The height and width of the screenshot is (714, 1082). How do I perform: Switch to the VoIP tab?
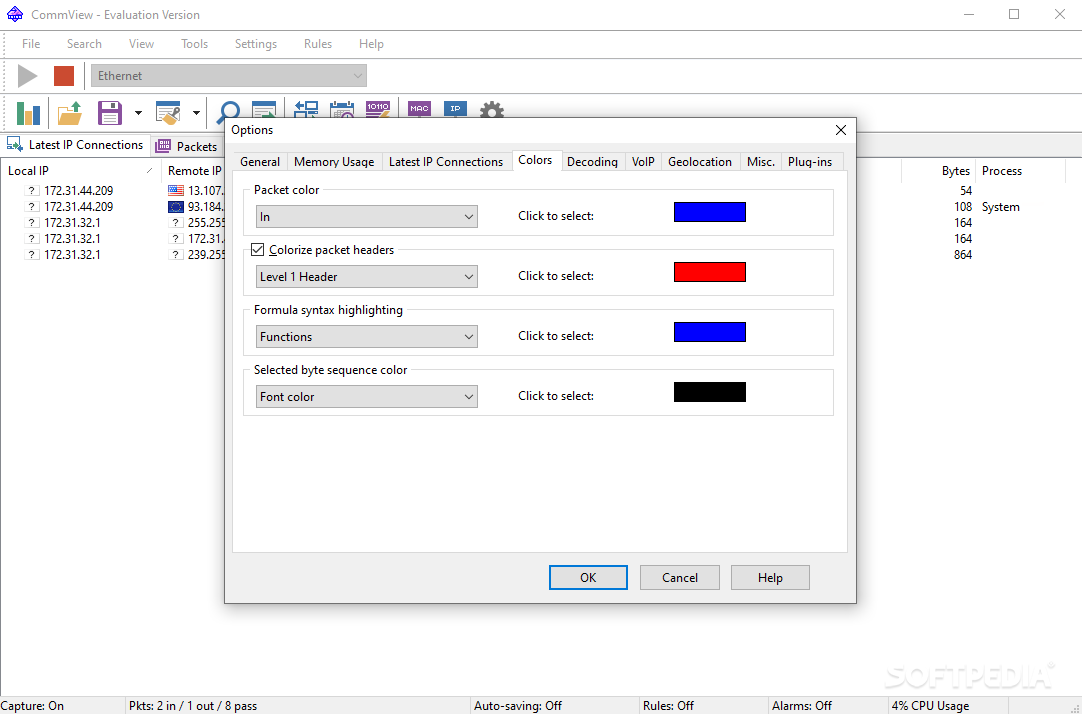point(643,161)
